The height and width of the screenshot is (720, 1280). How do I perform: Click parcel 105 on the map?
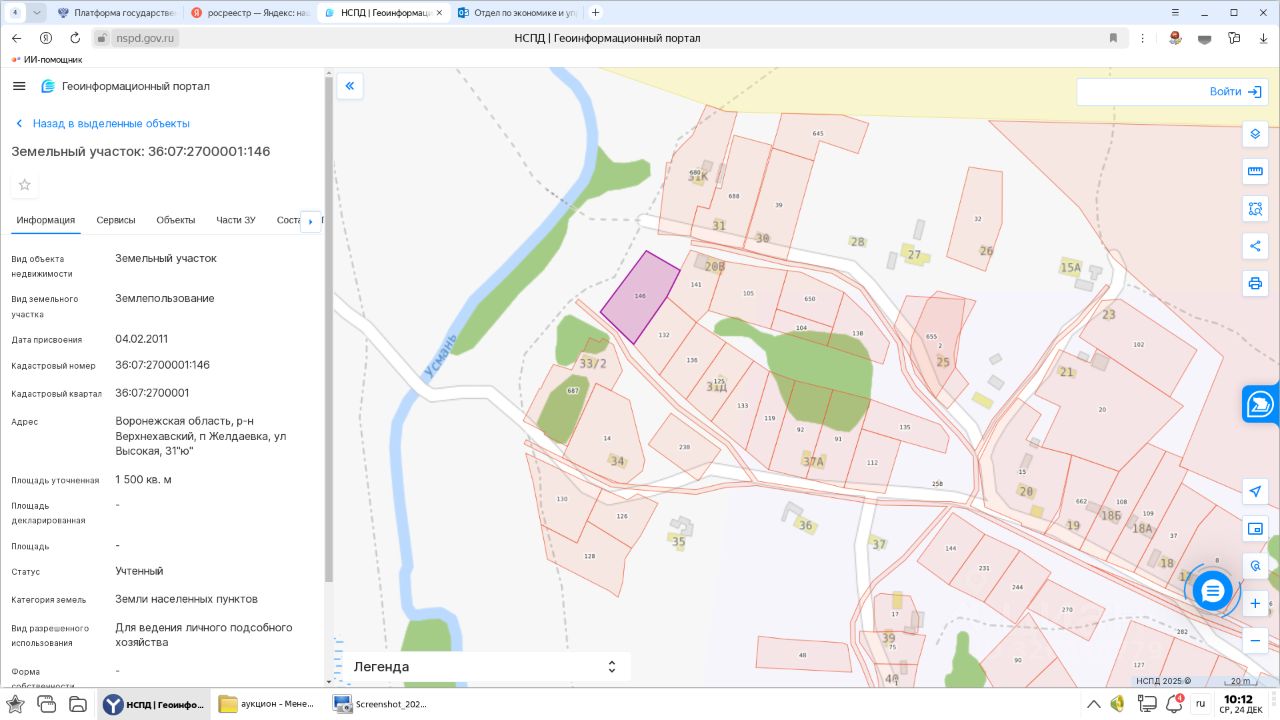point(748,293)
